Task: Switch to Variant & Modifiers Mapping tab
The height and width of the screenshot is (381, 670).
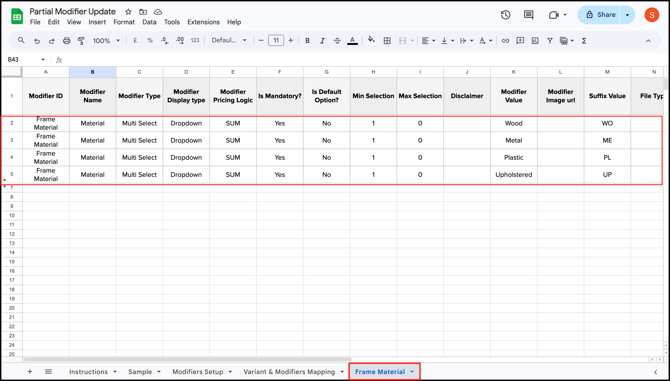Action: click(289, 372)
